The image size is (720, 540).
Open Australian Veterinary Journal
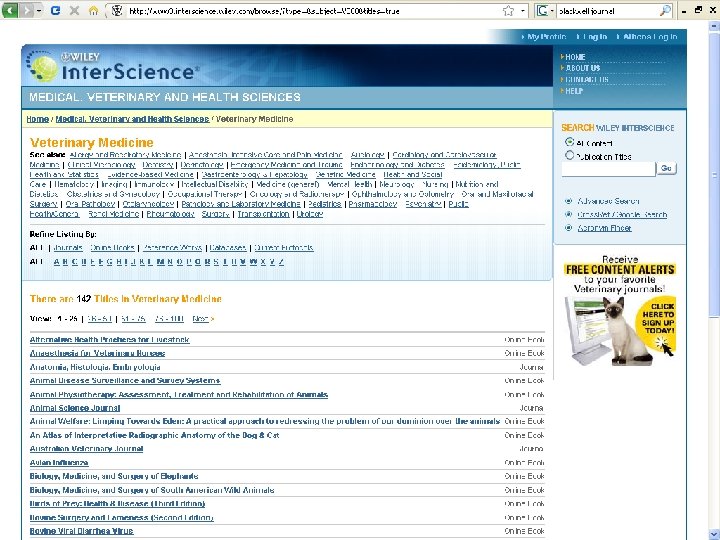click(86, 449)
